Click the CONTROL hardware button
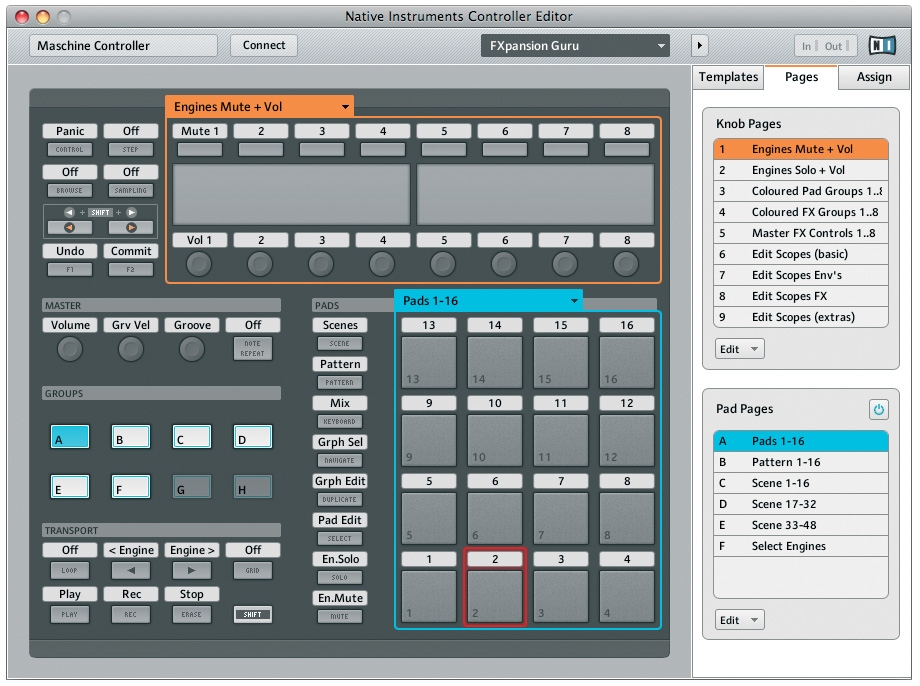 pyautogui.click(x=69, y=150)
